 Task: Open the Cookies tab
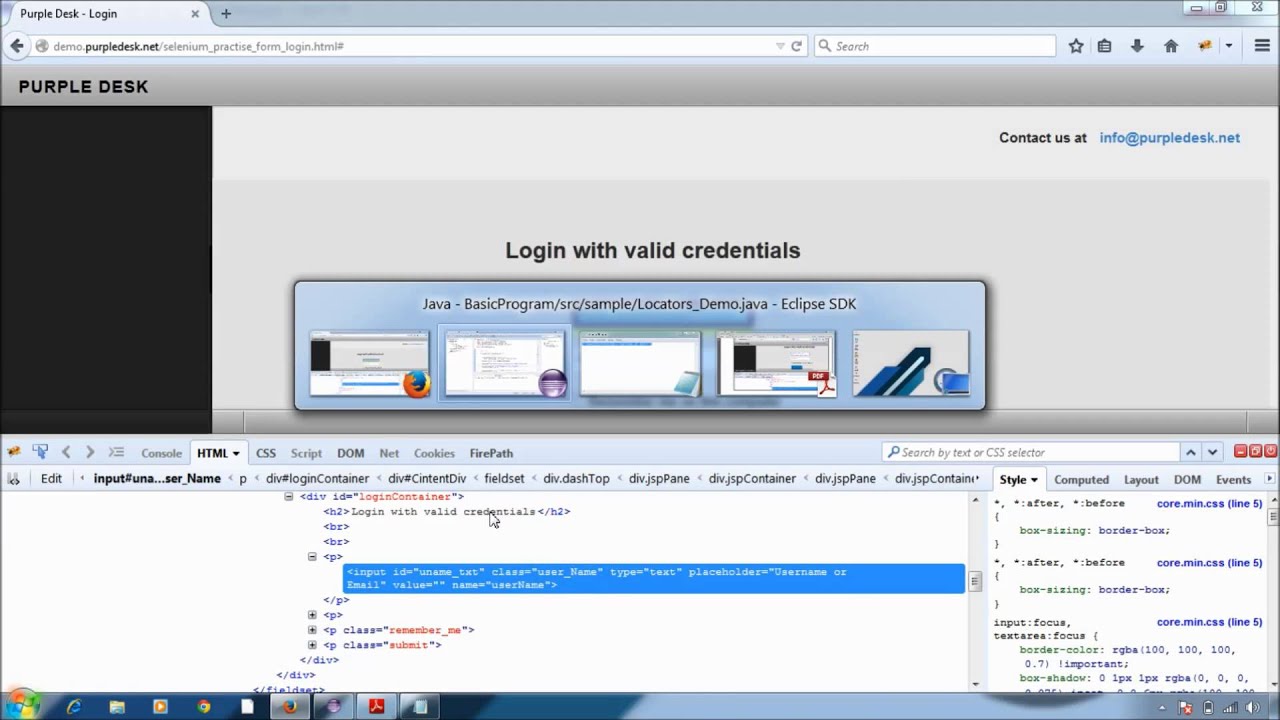point(434,454)
